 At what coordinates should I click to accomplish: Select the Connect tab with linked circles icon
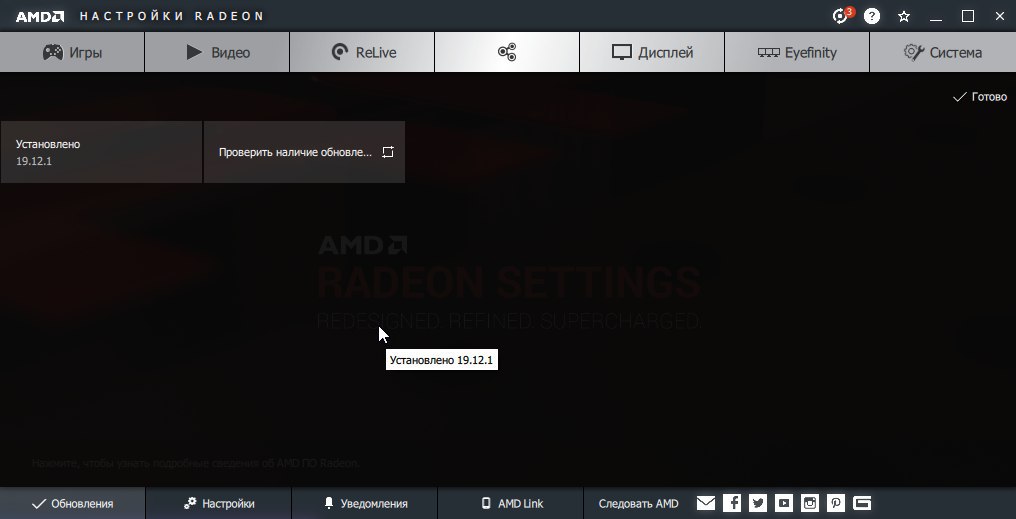(x=507, y=52)
